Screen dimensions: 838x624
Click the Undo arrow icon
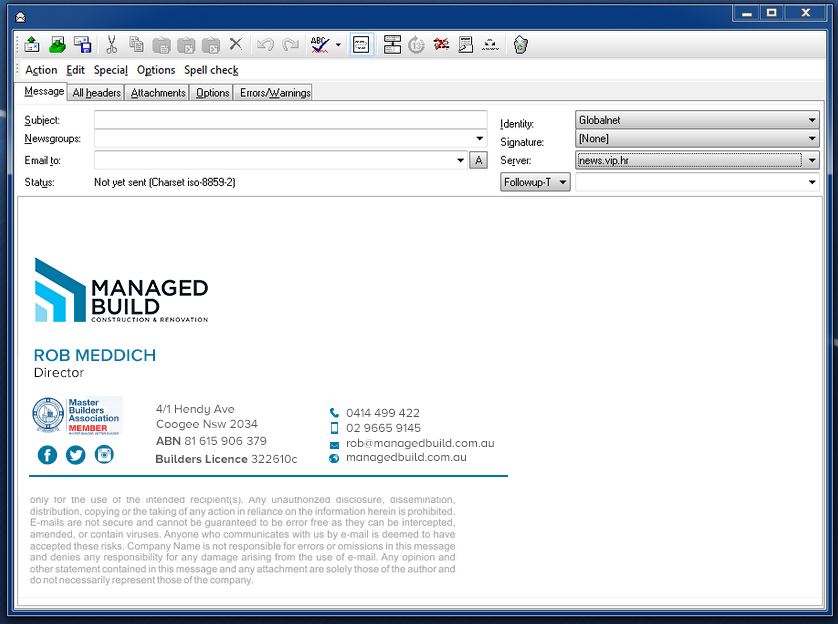point(265,45)
